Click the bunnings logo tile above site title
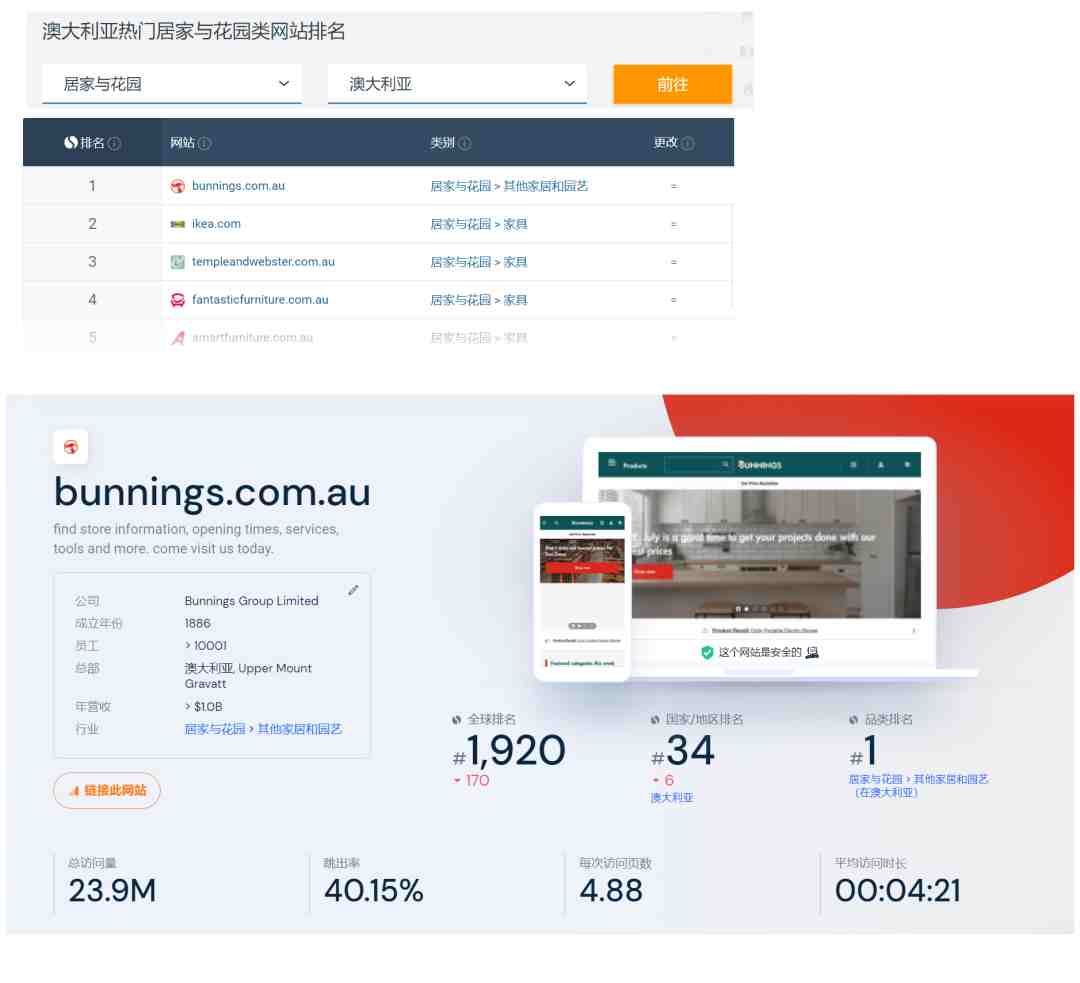The width and height of the screenshot is (1080, 983). click(x=70, y=447)
